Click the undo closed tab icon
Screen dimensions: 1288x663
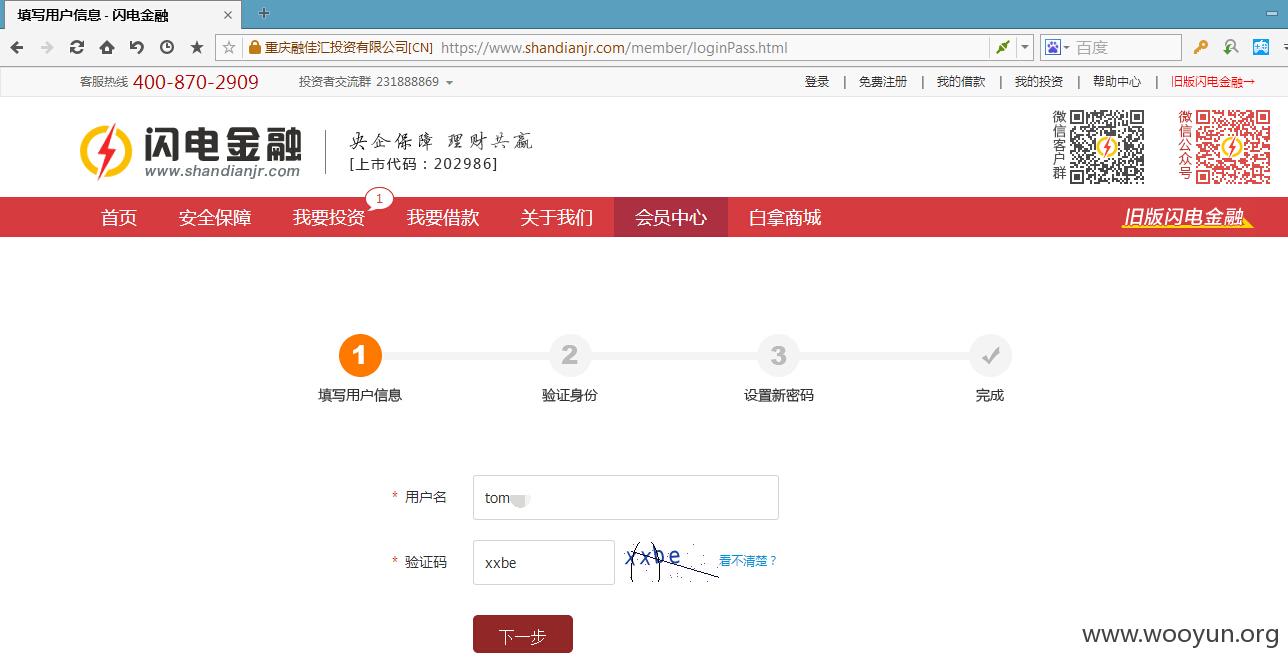pos(137,47)
